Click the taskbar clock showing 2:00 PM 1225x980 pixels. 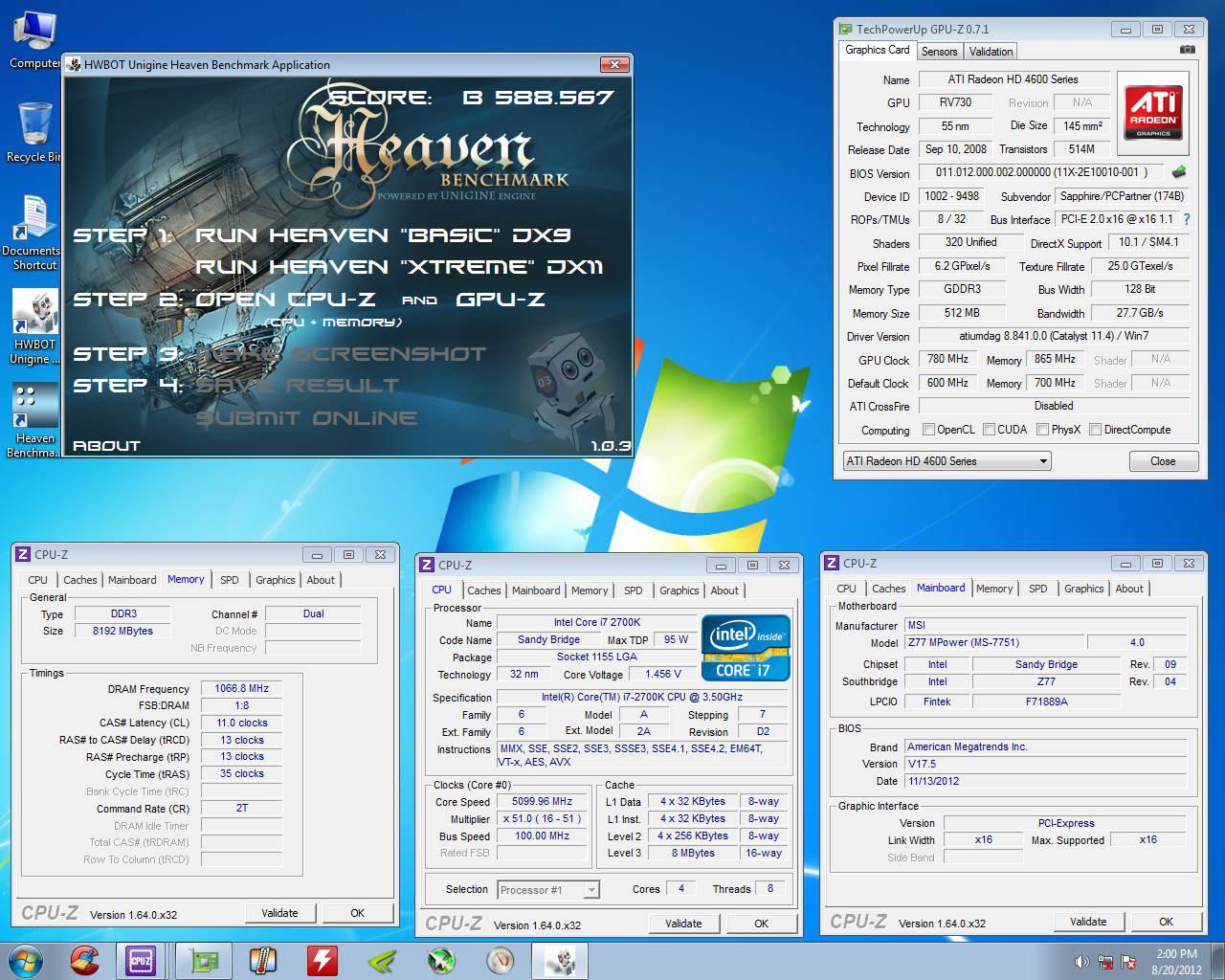[1176, 961]
